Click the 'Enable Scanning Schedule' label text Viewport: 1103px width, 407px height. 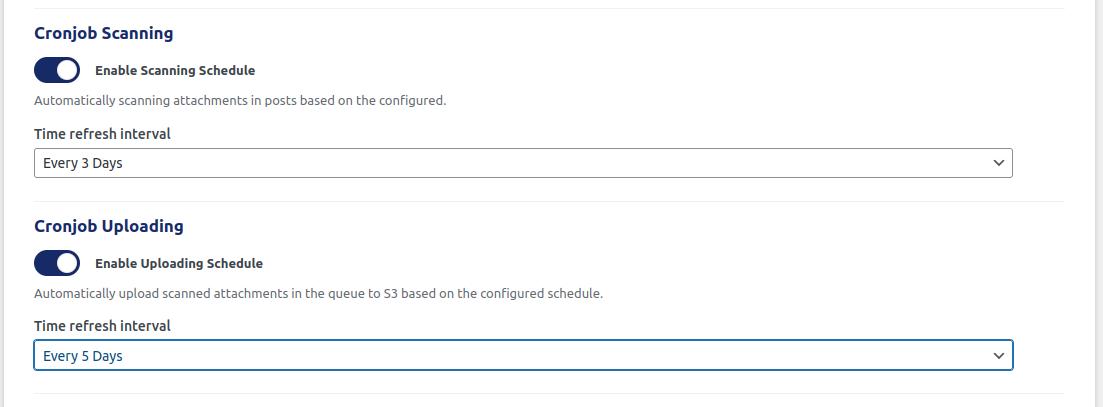click(175, 71)
